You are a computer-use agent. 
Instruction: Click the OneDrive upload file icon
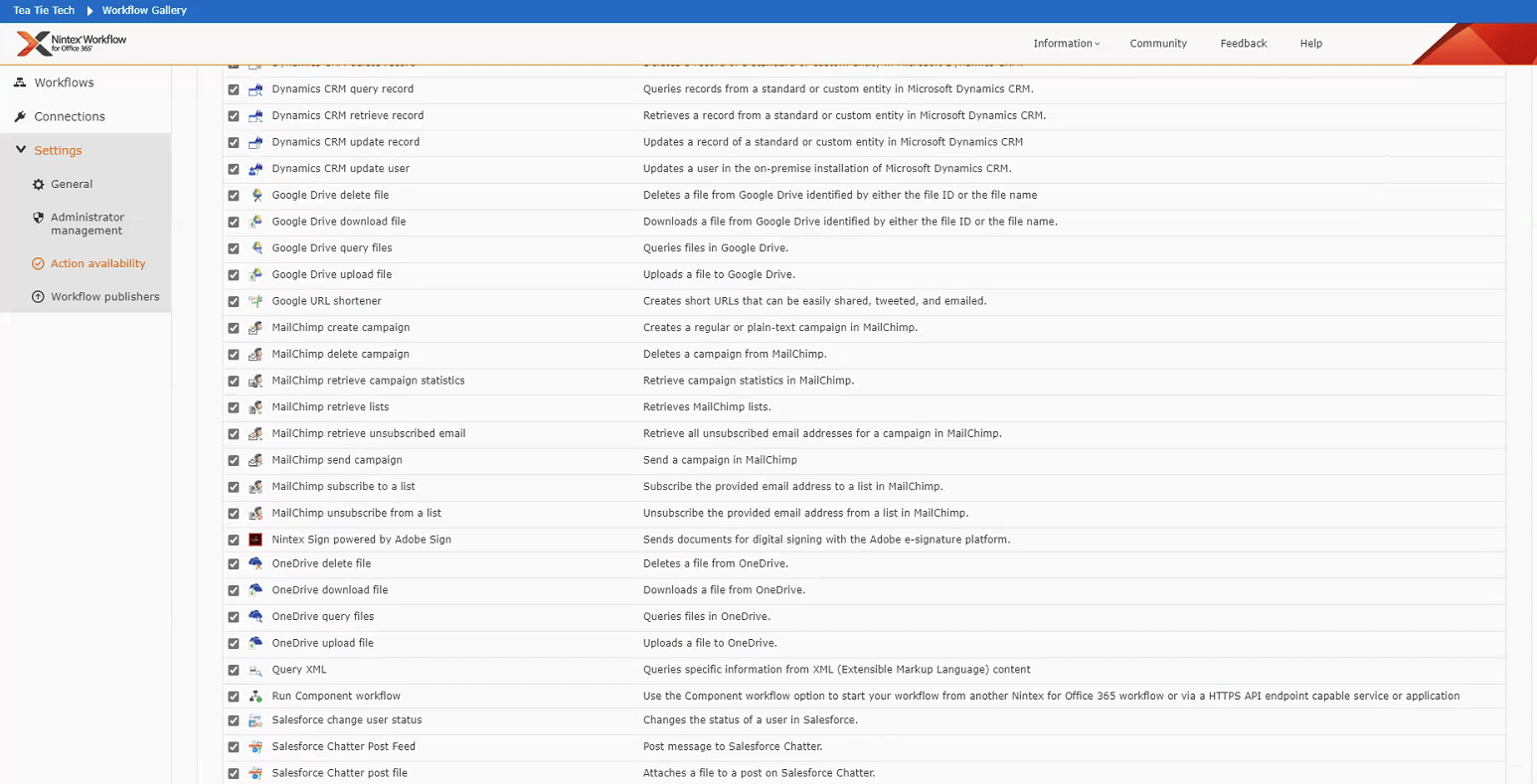click(x=256, y=643)
